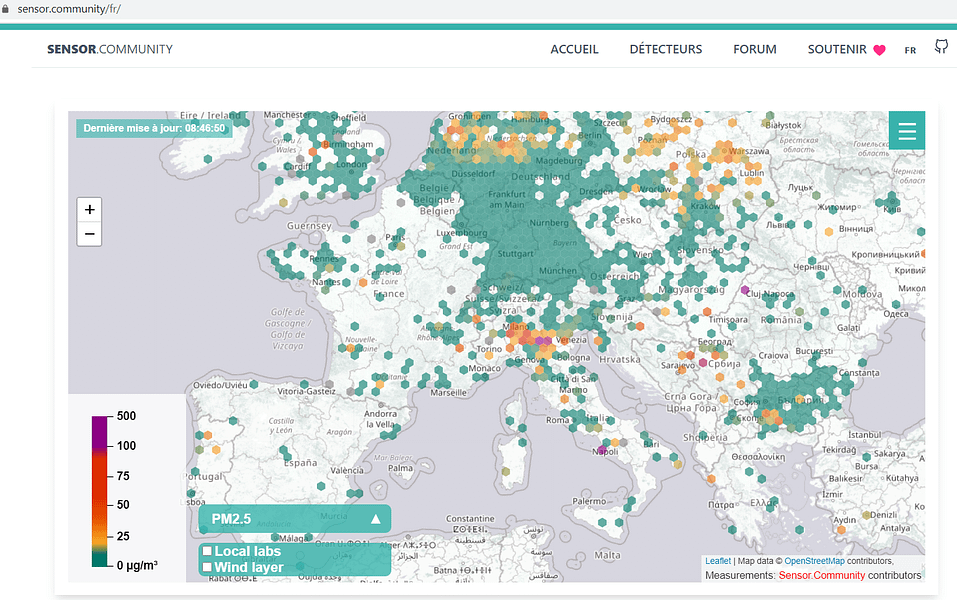Click the 'Malta' map label
The width and height of the screenshot is (957, 600).
607,555
